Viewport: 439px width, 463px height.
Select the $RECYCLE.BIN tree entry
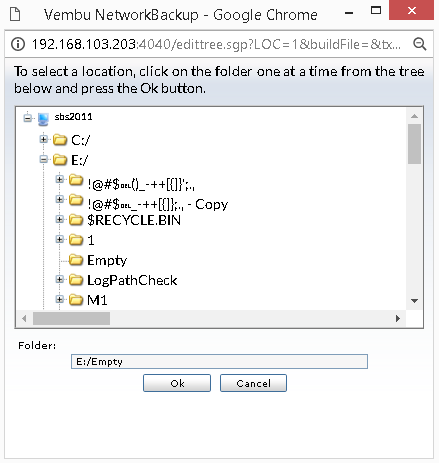pos(134,220)
